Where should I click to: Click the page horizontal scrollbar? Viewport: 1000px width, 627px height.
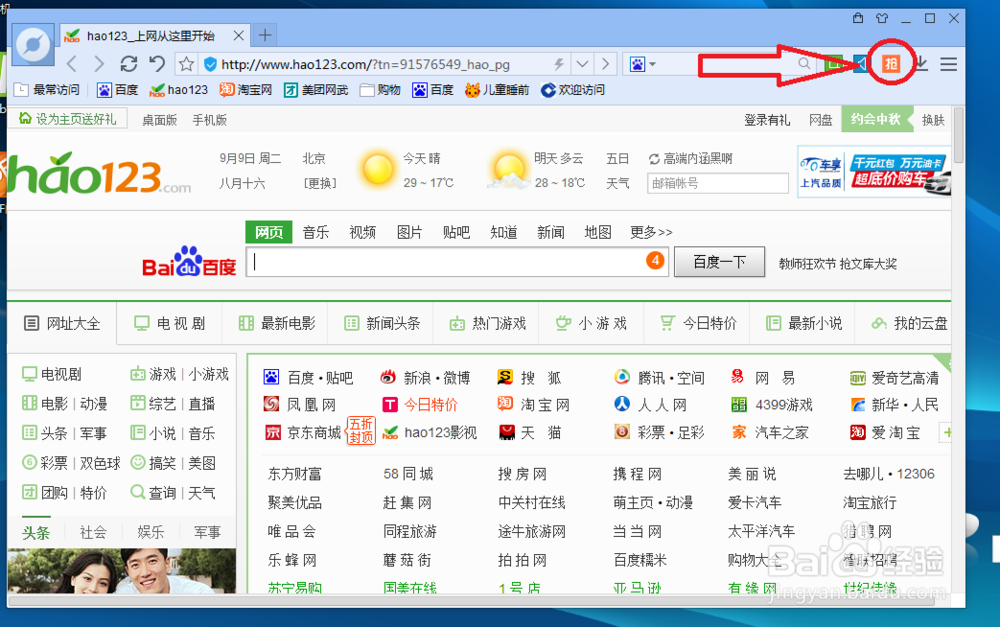pyautogui.click(x=472, y=600)
